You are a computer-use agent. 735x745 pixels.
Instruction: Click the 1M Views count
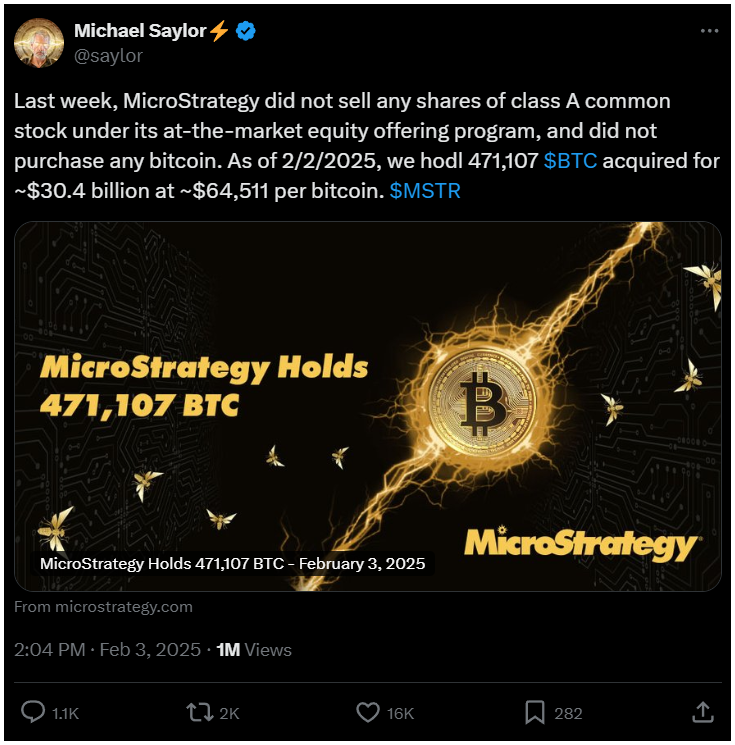pos(254,649)
